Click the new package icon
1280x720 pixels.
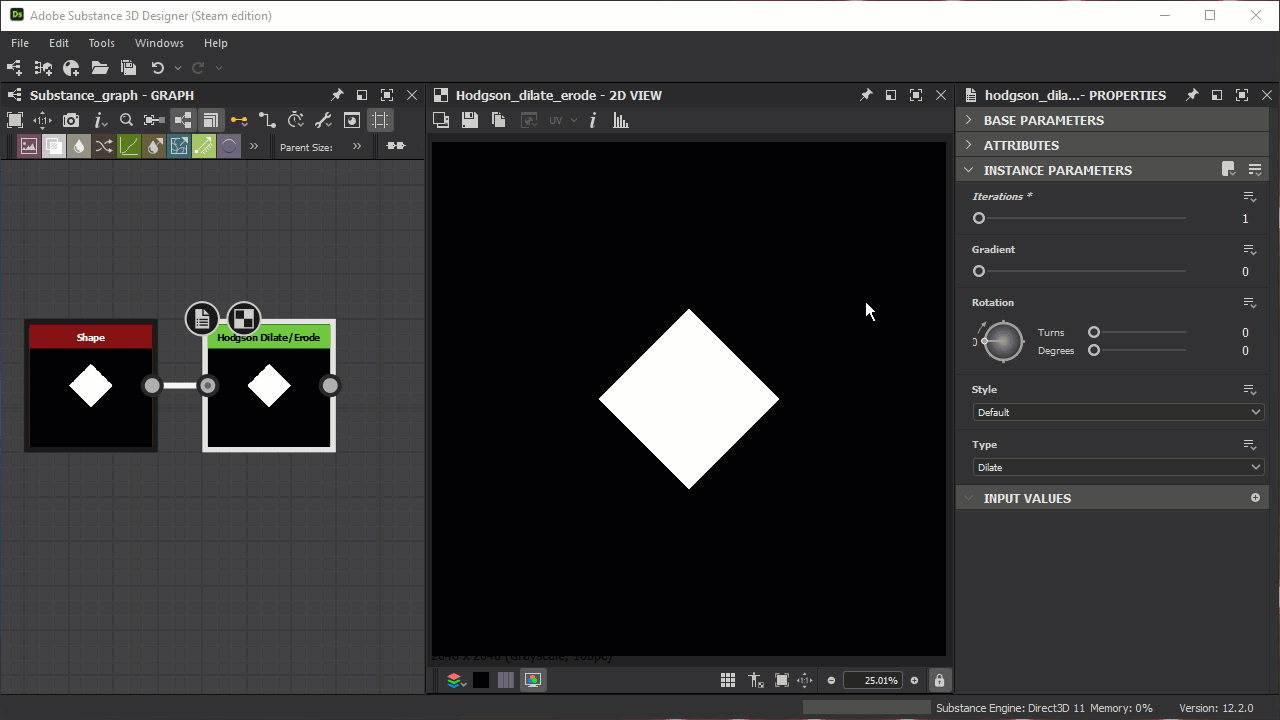click(x=71, y=68)
